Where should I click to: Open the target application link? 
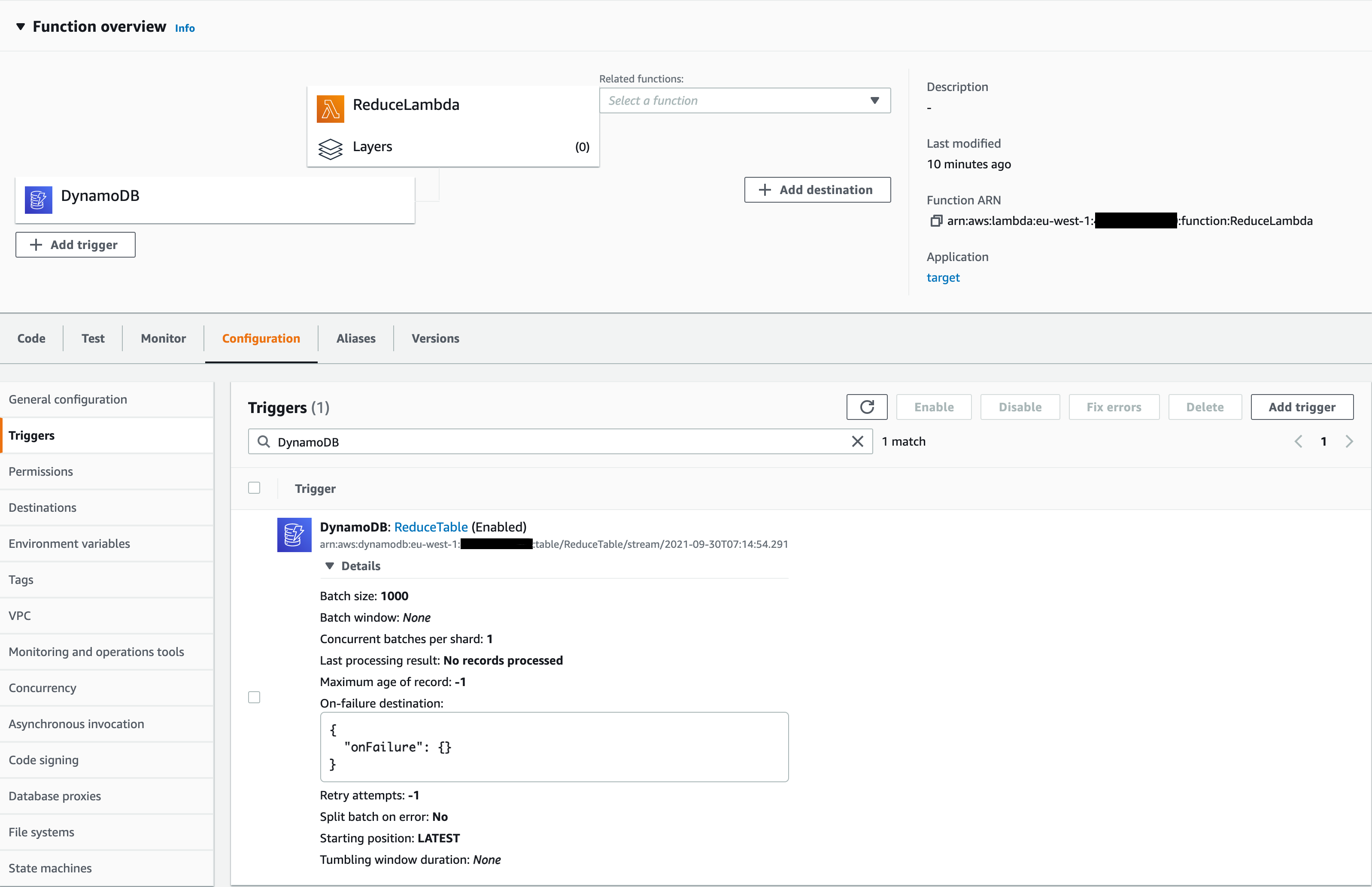[x=942, y=278]
